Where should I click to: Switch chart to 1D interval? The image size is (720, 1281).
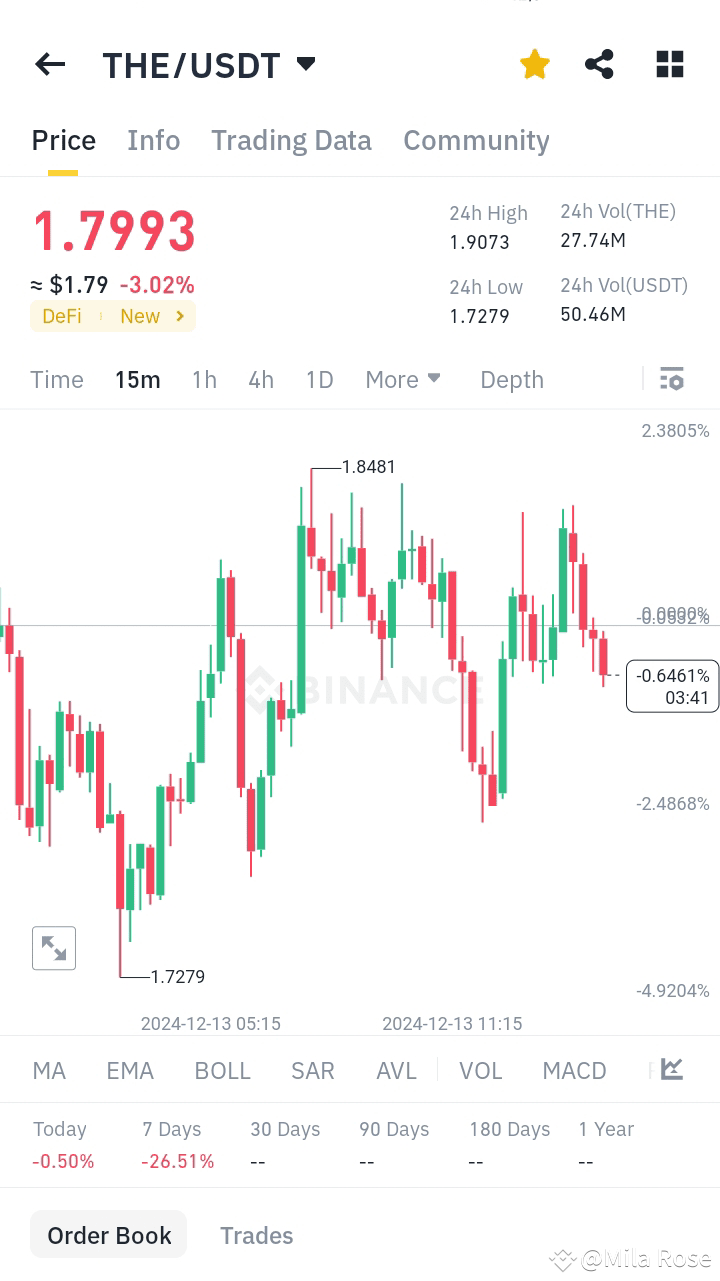319,379
